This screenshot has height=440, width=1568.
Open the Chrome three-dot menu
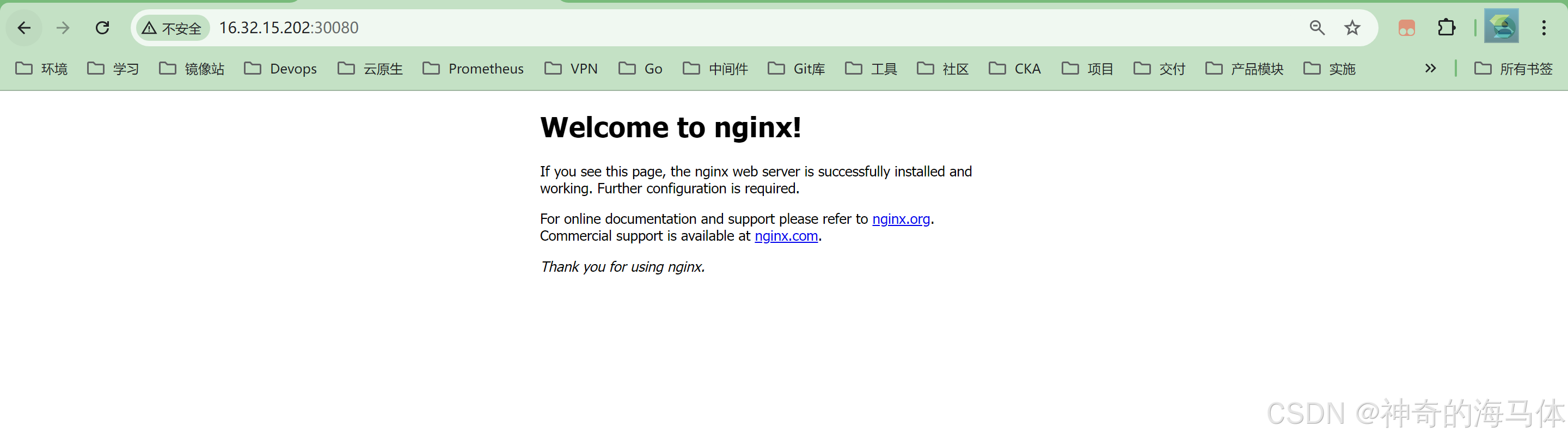[1543, 27]
